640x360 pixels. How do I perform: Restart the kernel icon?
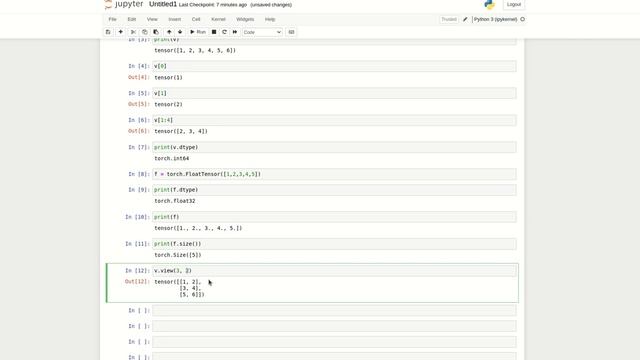[x=224, y=32]
